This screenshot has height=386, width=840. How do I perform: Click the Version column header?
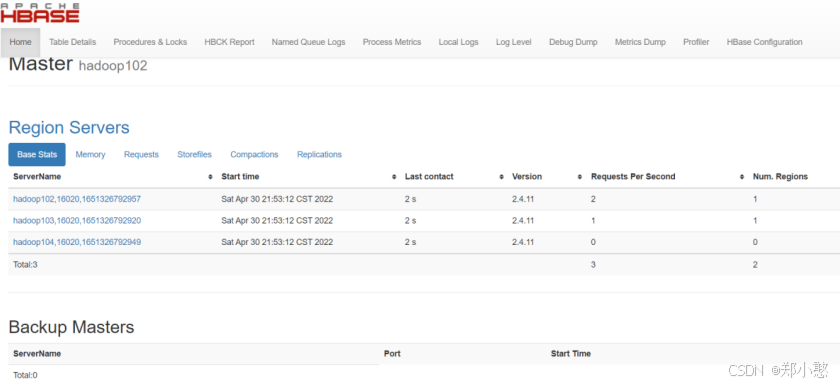[527, 177]
